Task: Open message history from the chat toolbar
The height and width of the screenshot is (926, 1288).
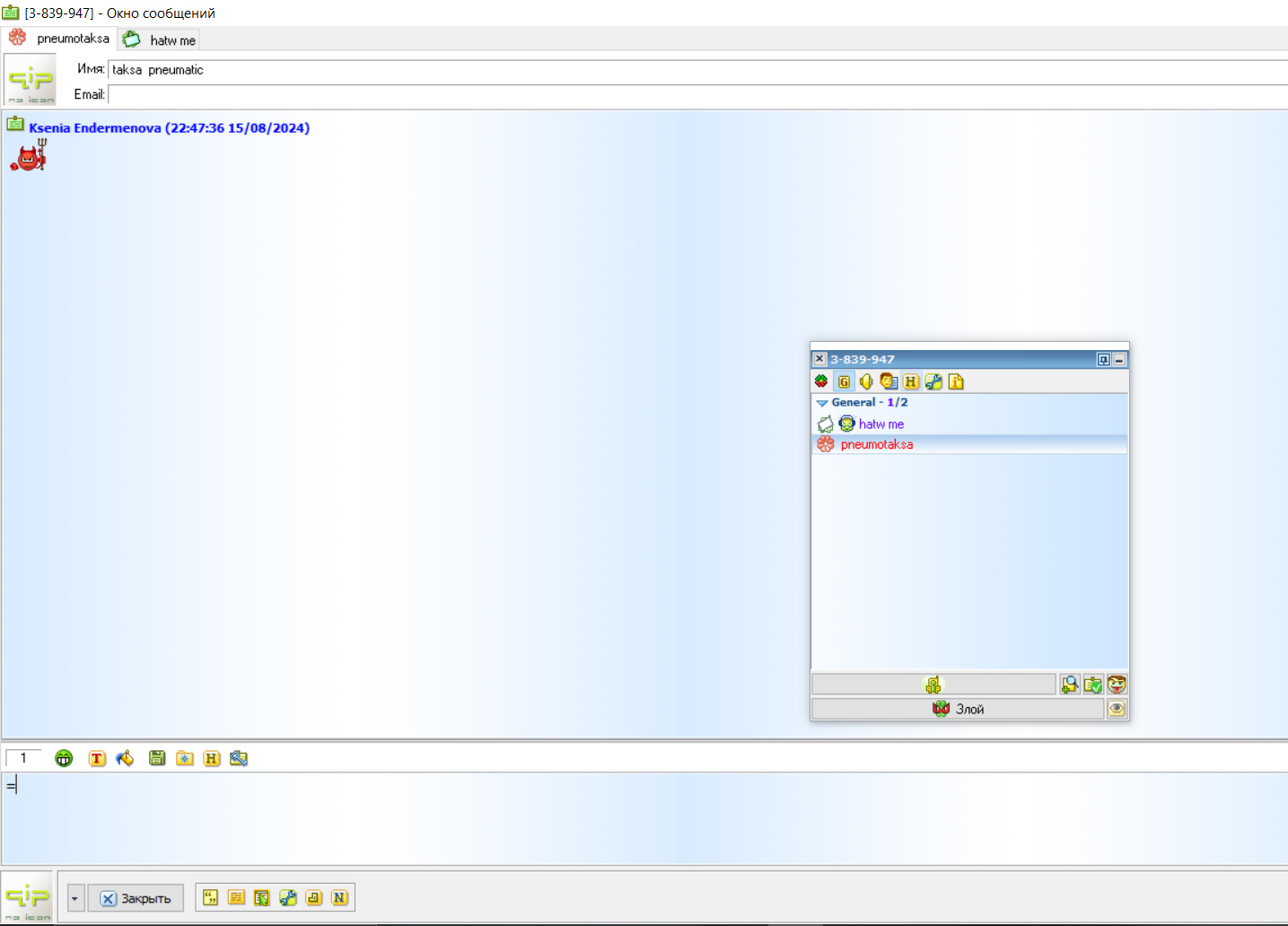Action: pos(212,758)
